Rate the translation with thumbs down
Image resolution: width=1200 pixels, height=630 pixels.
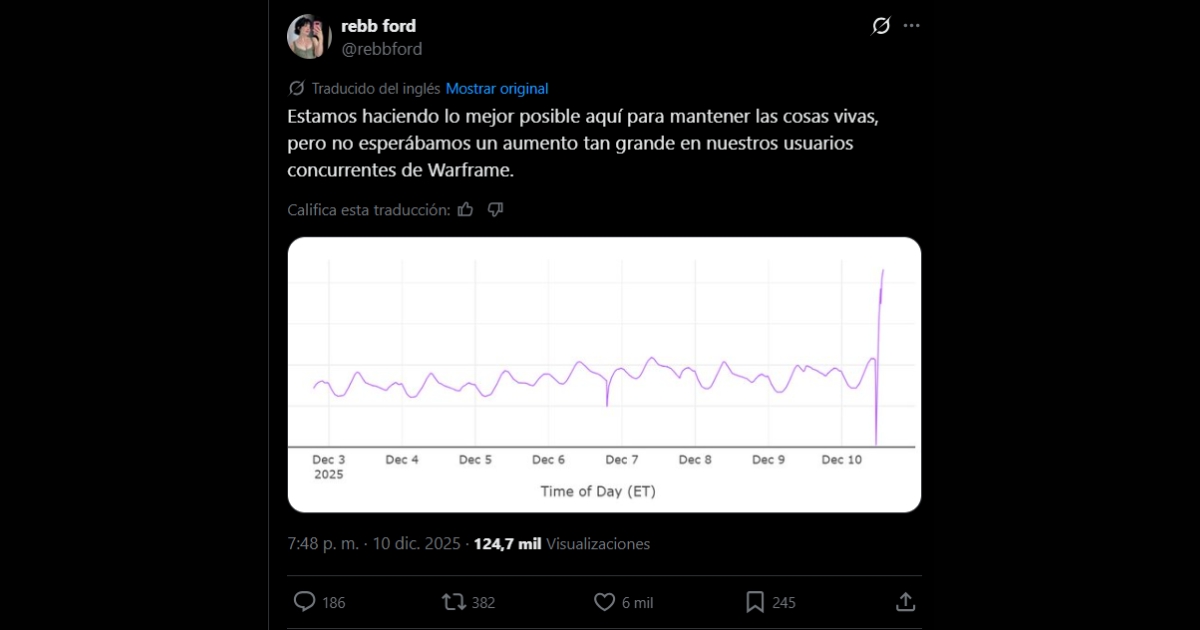tap(495, 210)
